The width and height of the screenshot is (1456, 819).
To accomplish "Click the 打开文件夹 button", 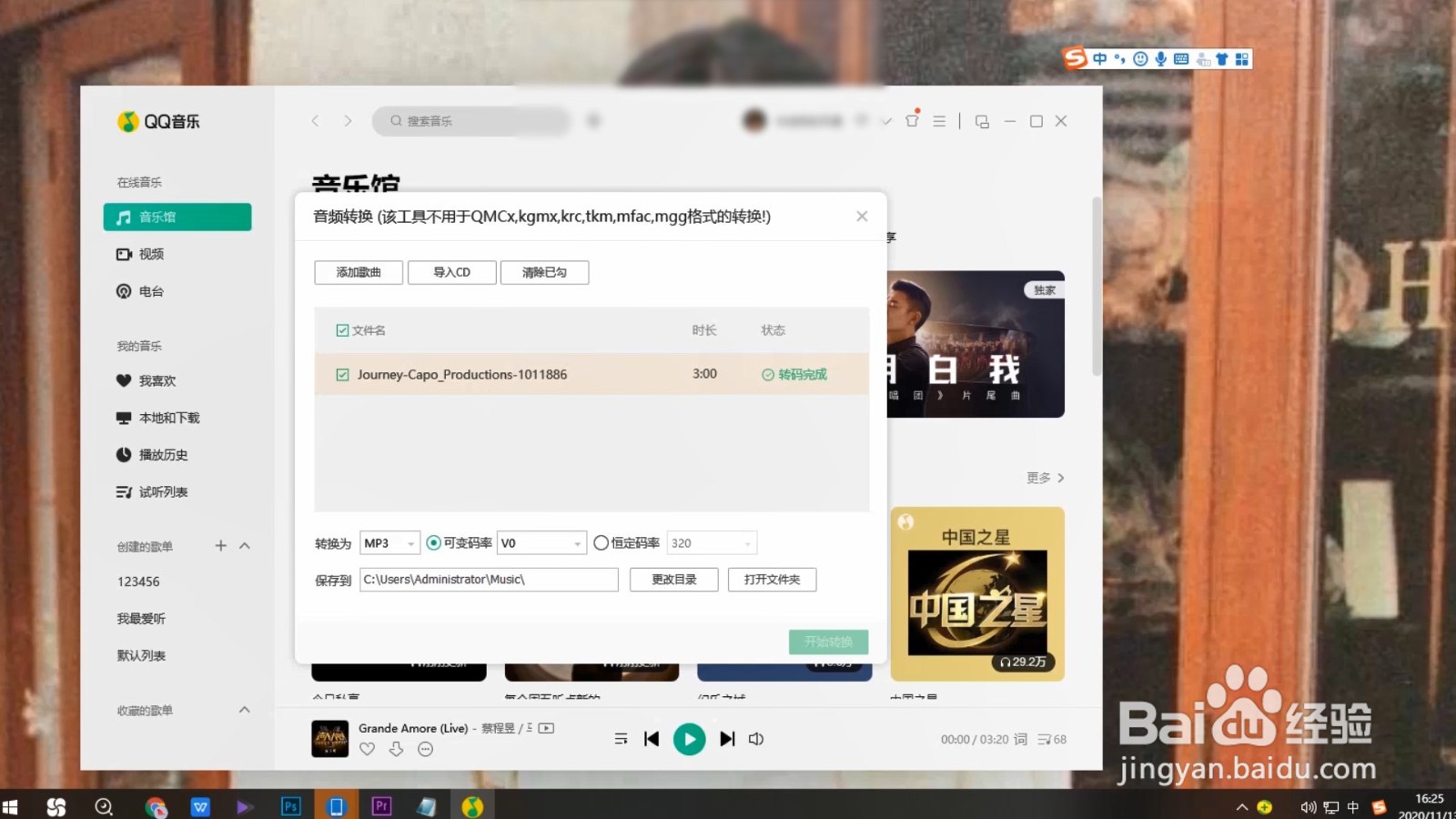I will [772, 580].
